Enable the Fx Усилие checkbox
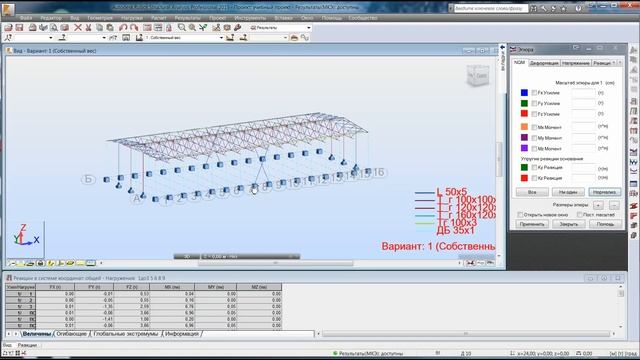 (x=534, y=93)
